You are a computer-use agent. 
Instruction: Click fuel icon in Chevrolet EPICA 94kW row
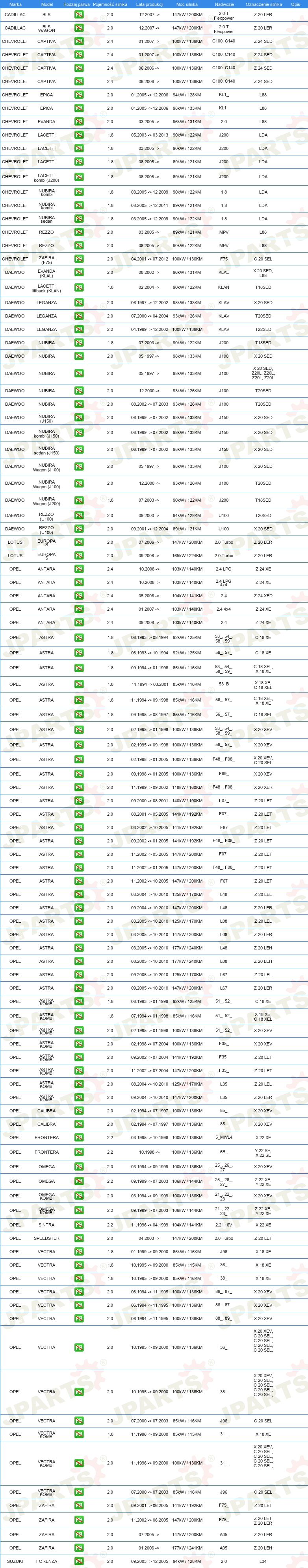[79, 95]
